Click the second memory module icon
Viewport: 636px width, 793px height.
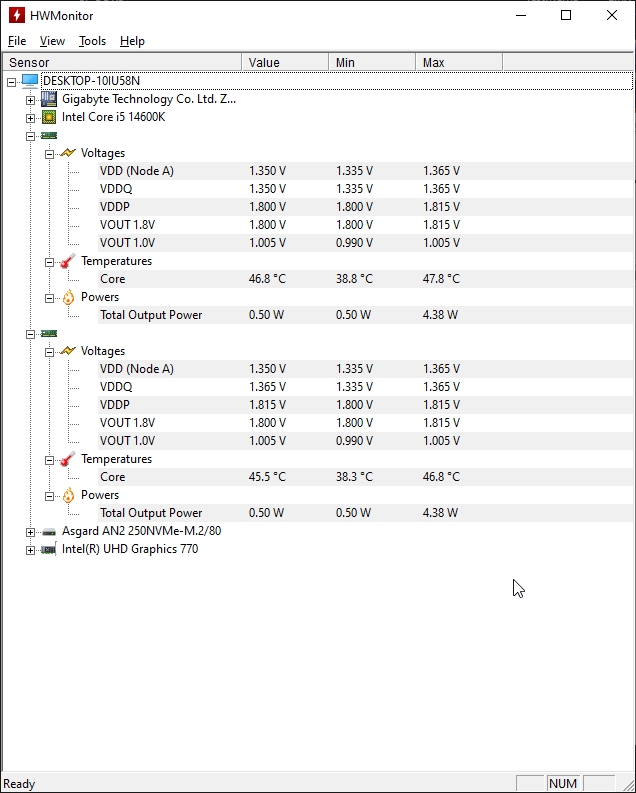(49, 333)
